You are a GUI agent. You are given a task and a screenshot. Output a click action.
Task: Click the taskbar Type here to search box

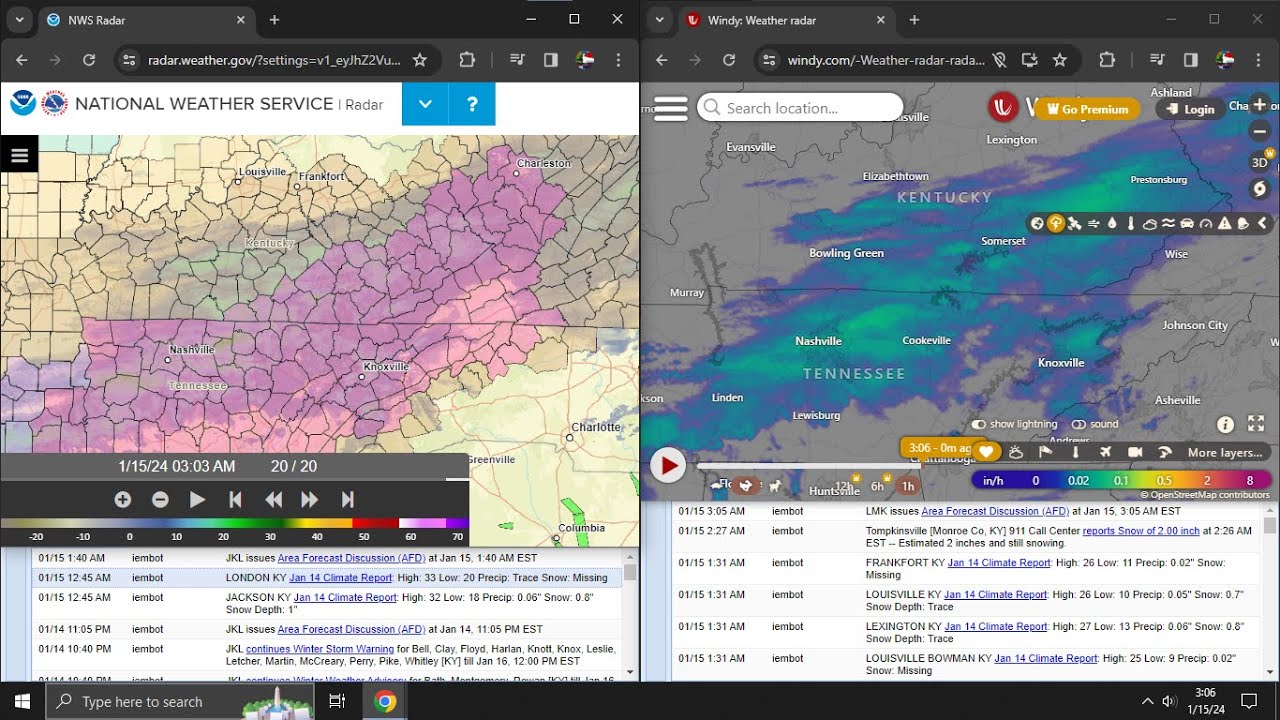(x=180, y=701)
